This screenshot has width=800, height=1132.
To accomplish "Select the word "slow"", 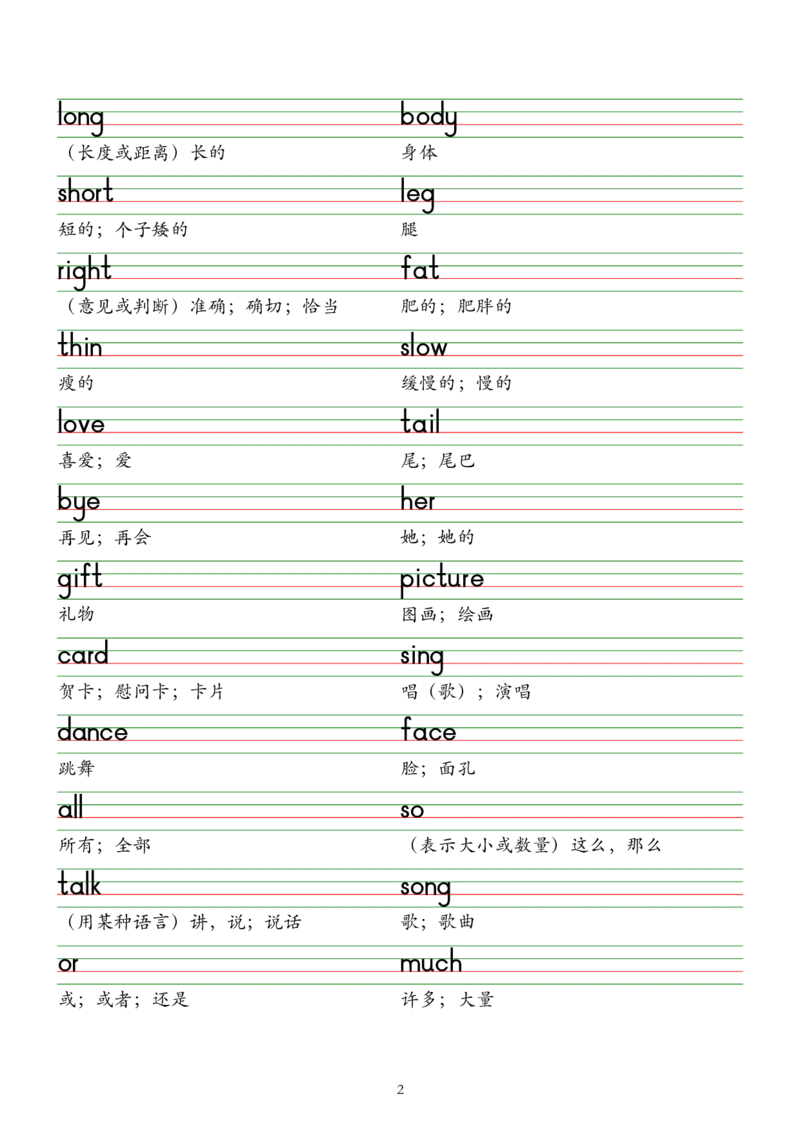I will coord(424,349).
